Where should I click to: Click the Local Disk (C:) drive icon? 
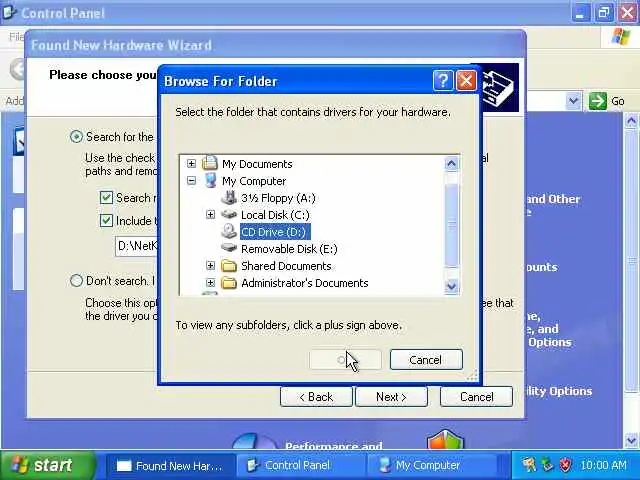(x=229, y=214)
